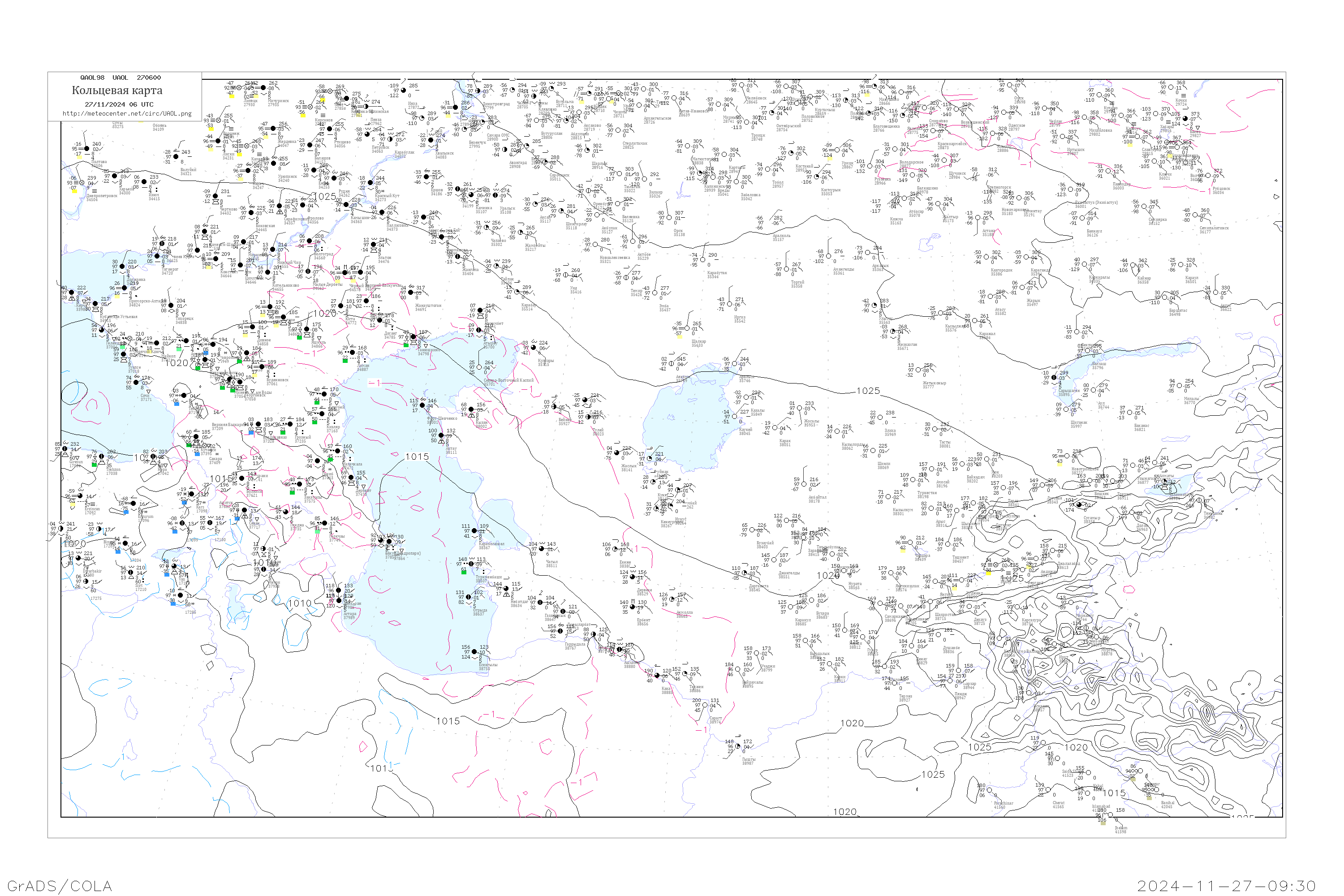1344x896 pixels.
Task: Click the 27/11/2024 06 UTC date line
Action: pyautogui.click(x=119, y=104)
